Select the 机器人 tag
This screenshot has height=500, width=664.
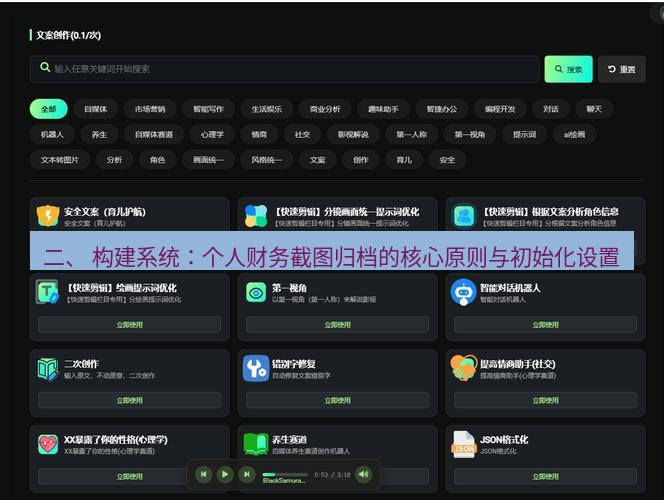click(53, 134)
